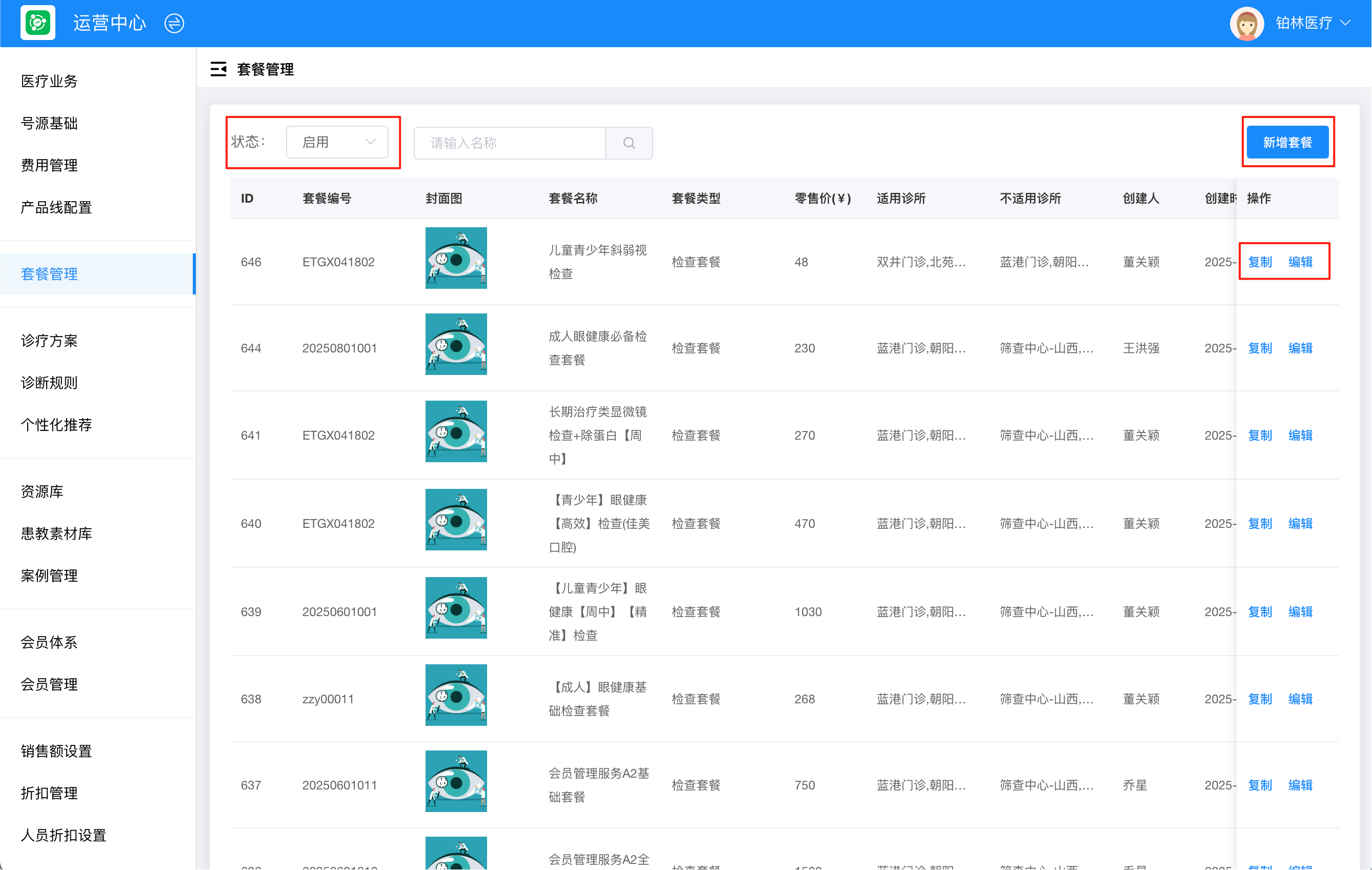Open the 状态 启用 dropdown
This screenshot has height=870, width=1372.
337,142
